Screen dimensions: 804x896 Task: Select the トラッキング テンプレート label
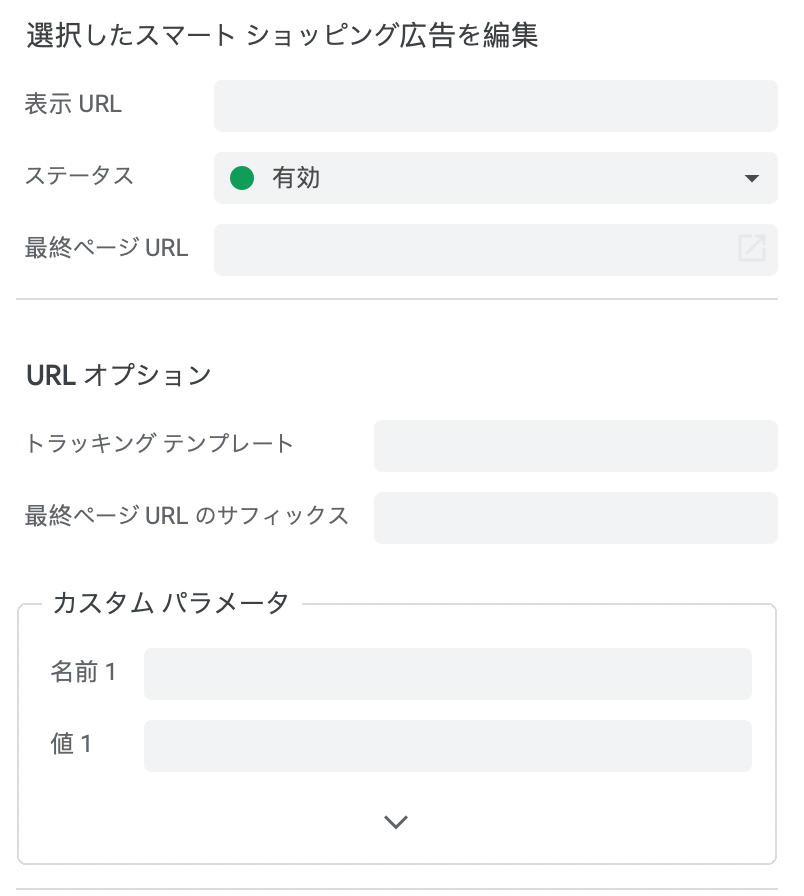[x=159, y=444]
